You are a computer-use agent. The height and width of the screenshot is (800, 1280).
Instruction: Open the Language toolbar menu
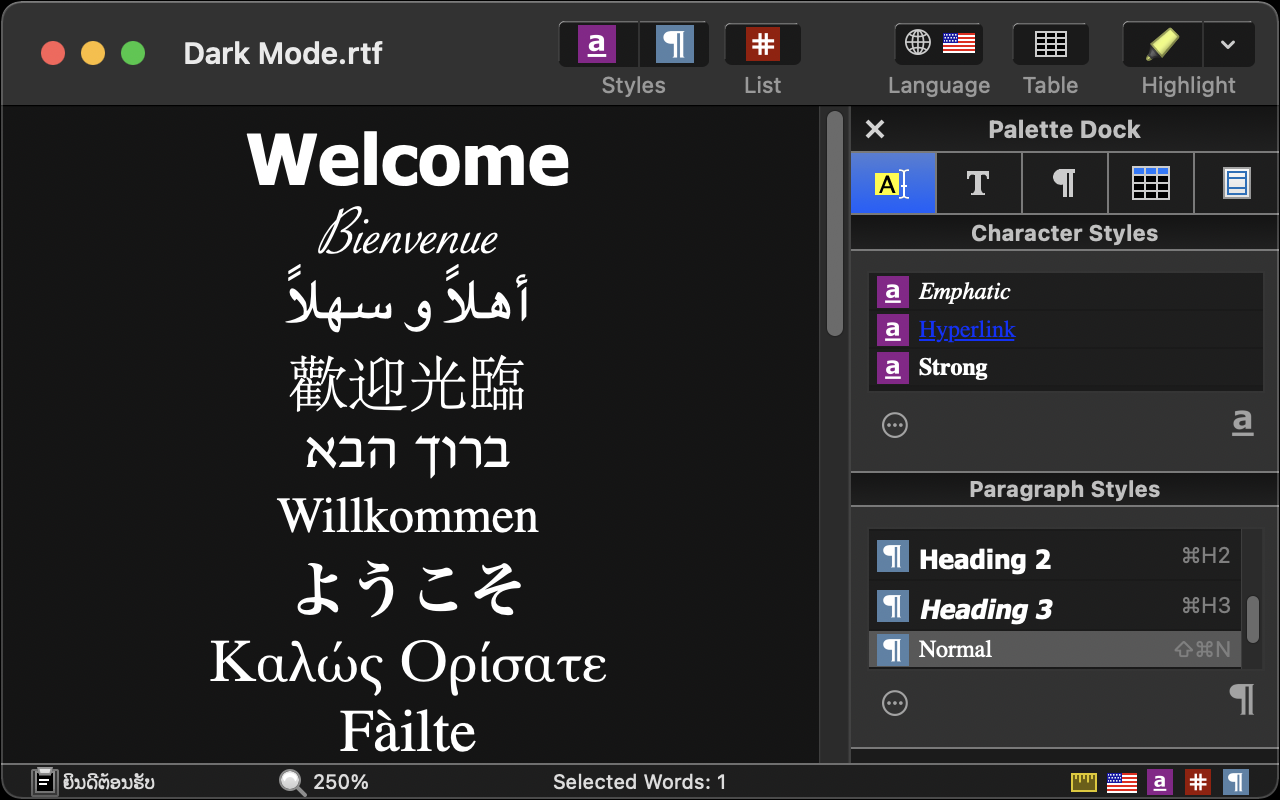pos(938,45)
